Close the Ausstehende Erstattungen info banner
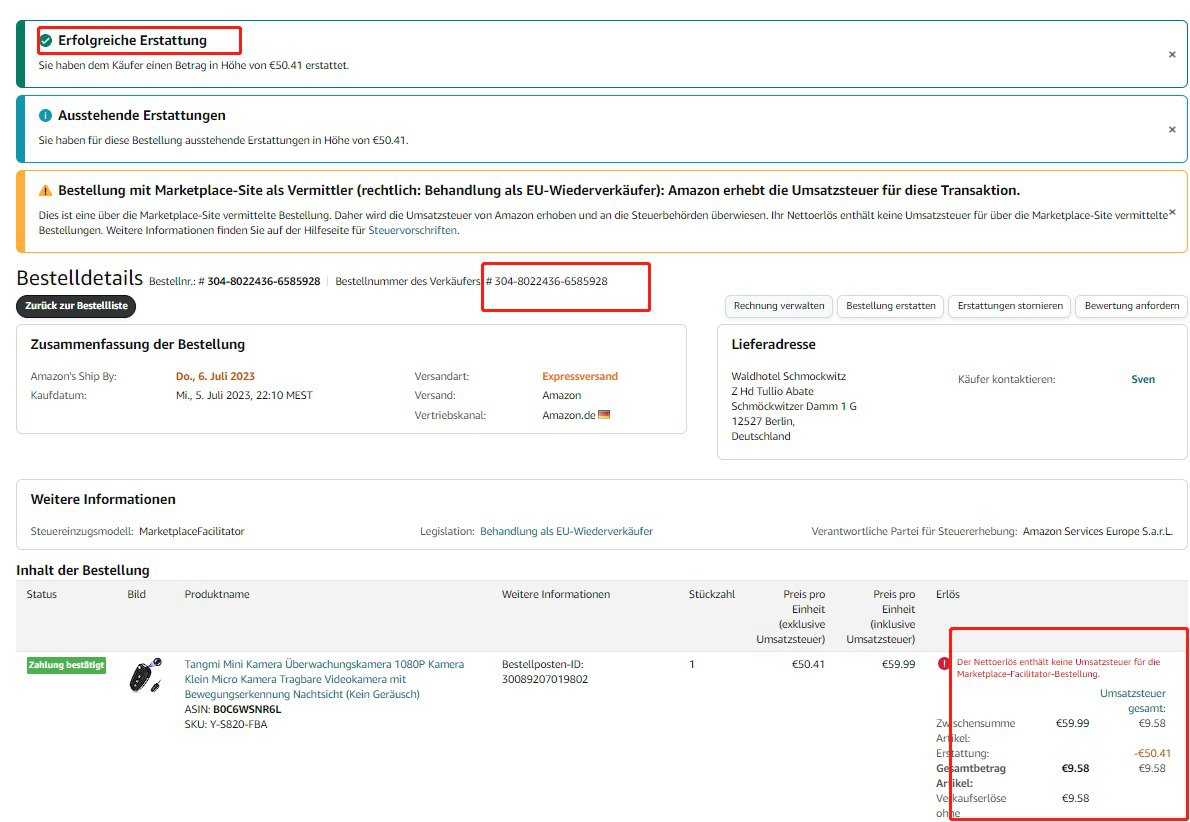Image resolution: width=1190 pixels, height=822 pixels. (x=1172, y=130)
